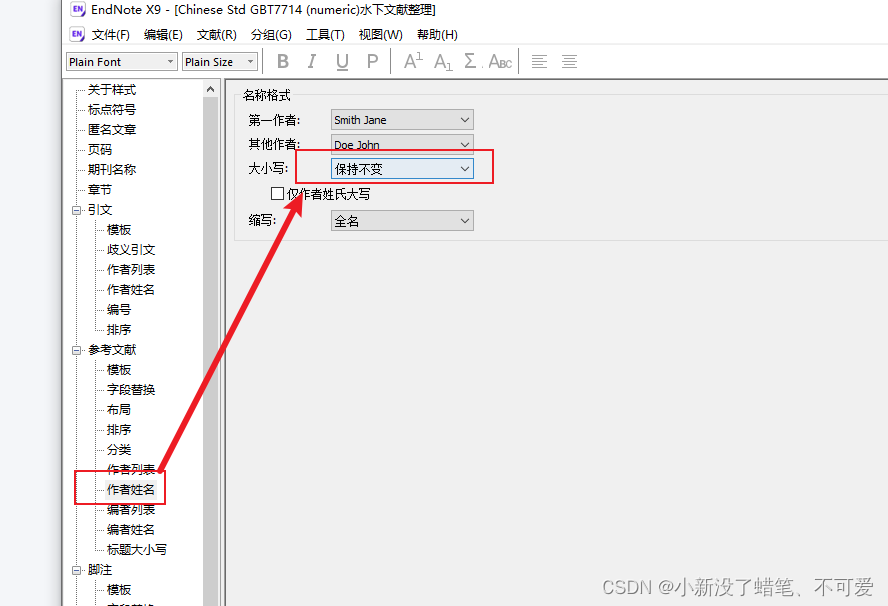Open the 编辑(E) menu
Viewport: 888px width, 606px height.
tap(163, 35)
